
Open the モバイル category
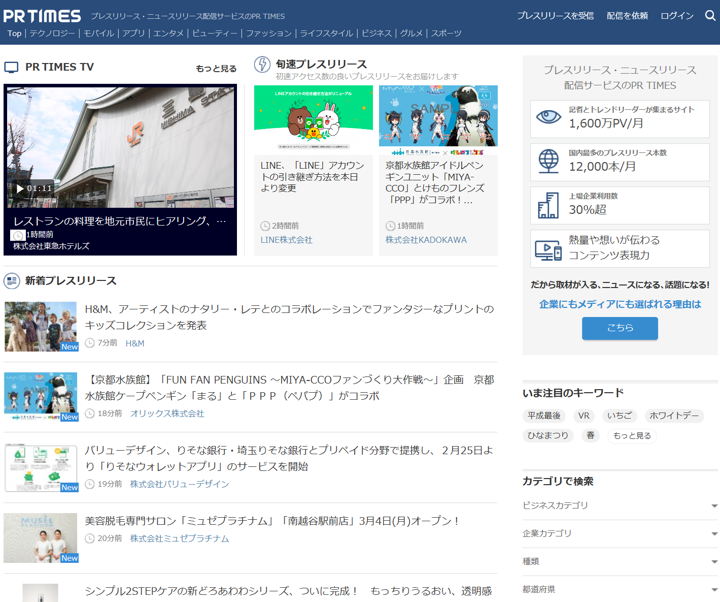click(x=99, y=33)
